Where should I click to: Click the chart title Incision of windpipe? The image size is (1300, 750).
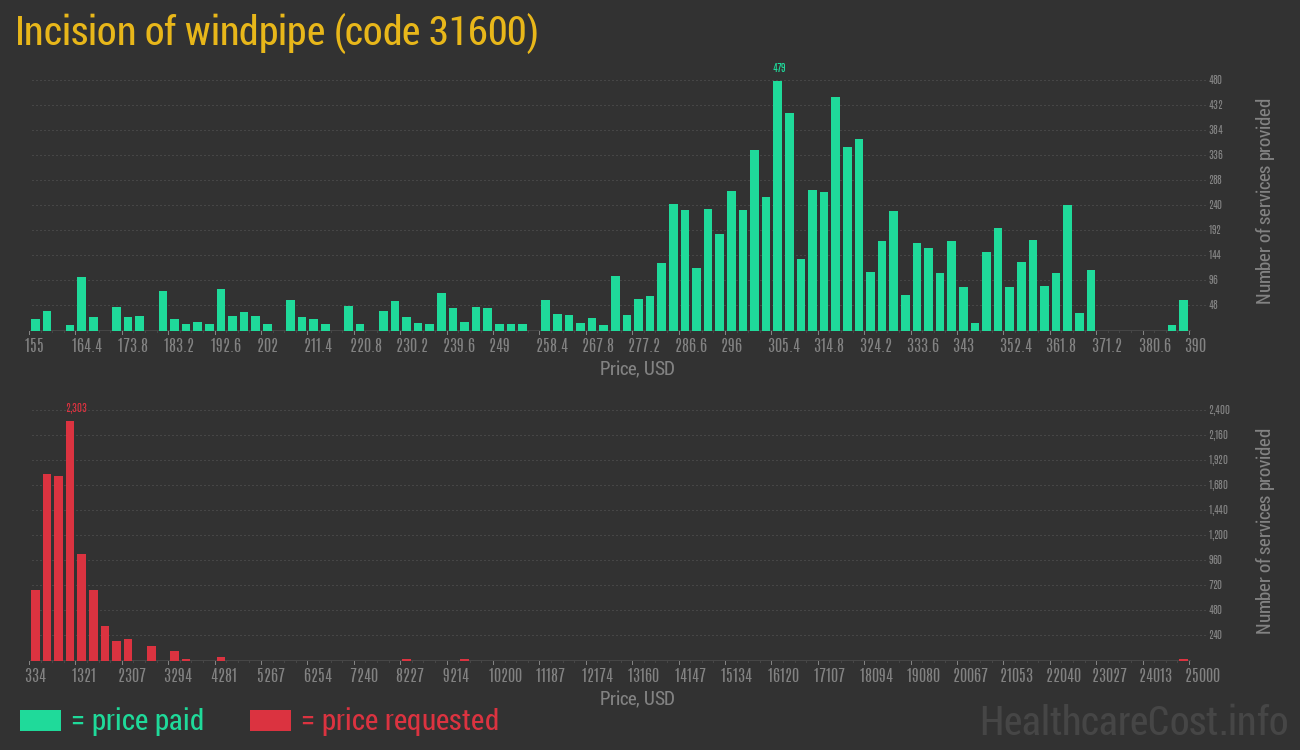tap(277, 32)
